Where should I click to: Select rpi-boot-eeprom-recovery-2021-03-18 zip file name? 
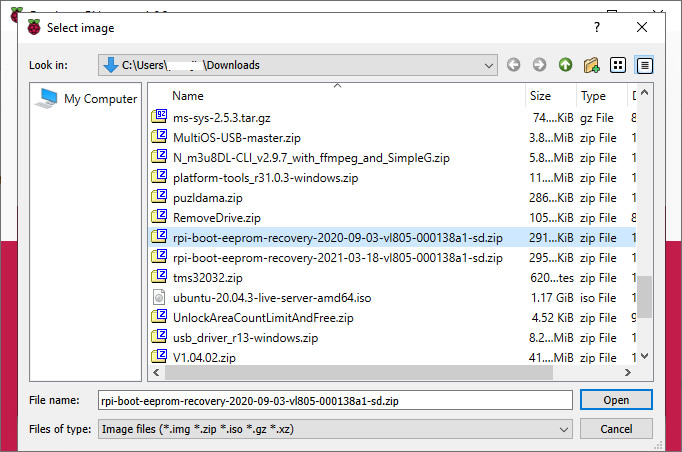coord(338,258)
